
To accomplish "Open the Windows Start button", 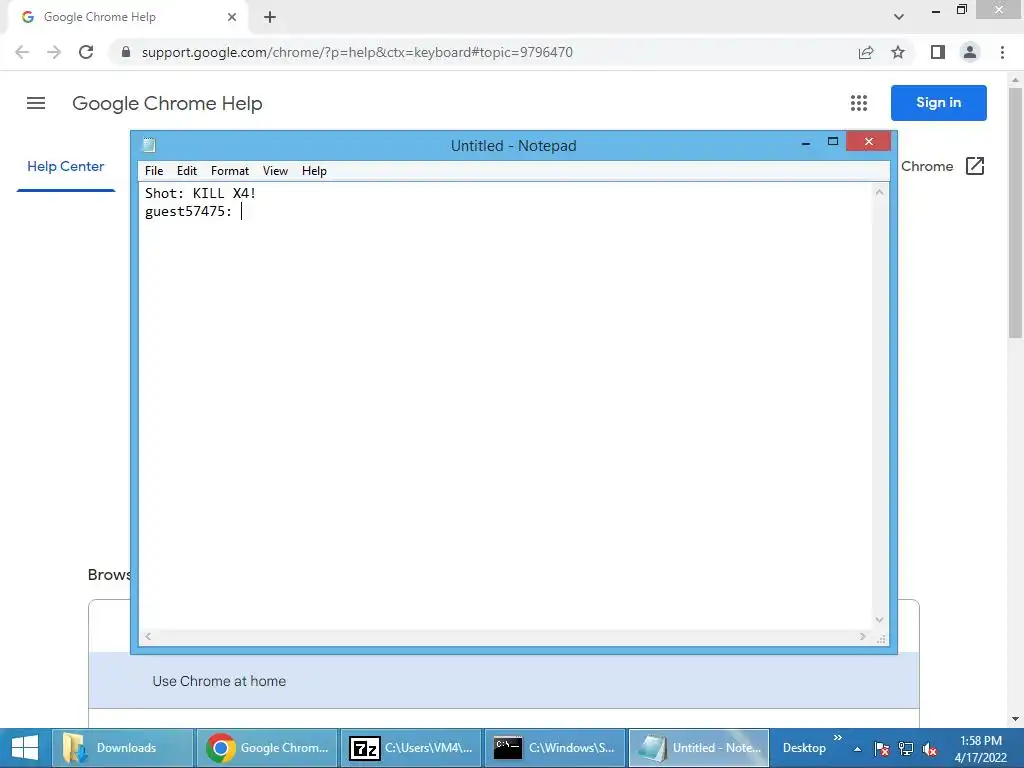I will click(x=24, y=748).
